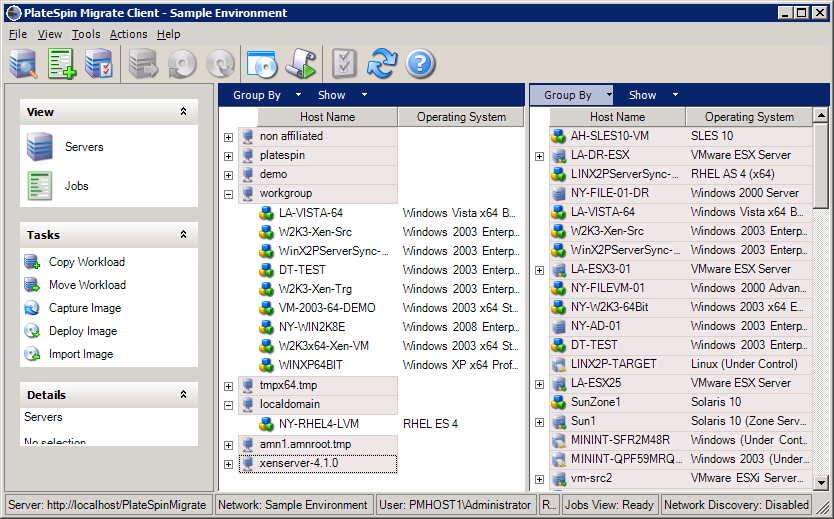This screenshot has width=834, height=519.
Task: Collapse the Tasks panel section
Action: (x=183, y=235)
